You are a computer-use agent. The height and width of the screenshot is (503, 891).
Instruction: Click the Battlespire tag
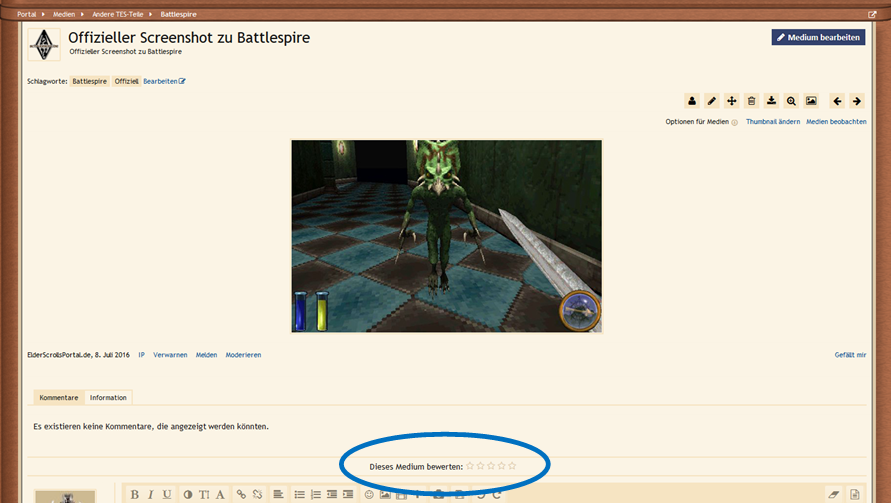tap(89, 81)
